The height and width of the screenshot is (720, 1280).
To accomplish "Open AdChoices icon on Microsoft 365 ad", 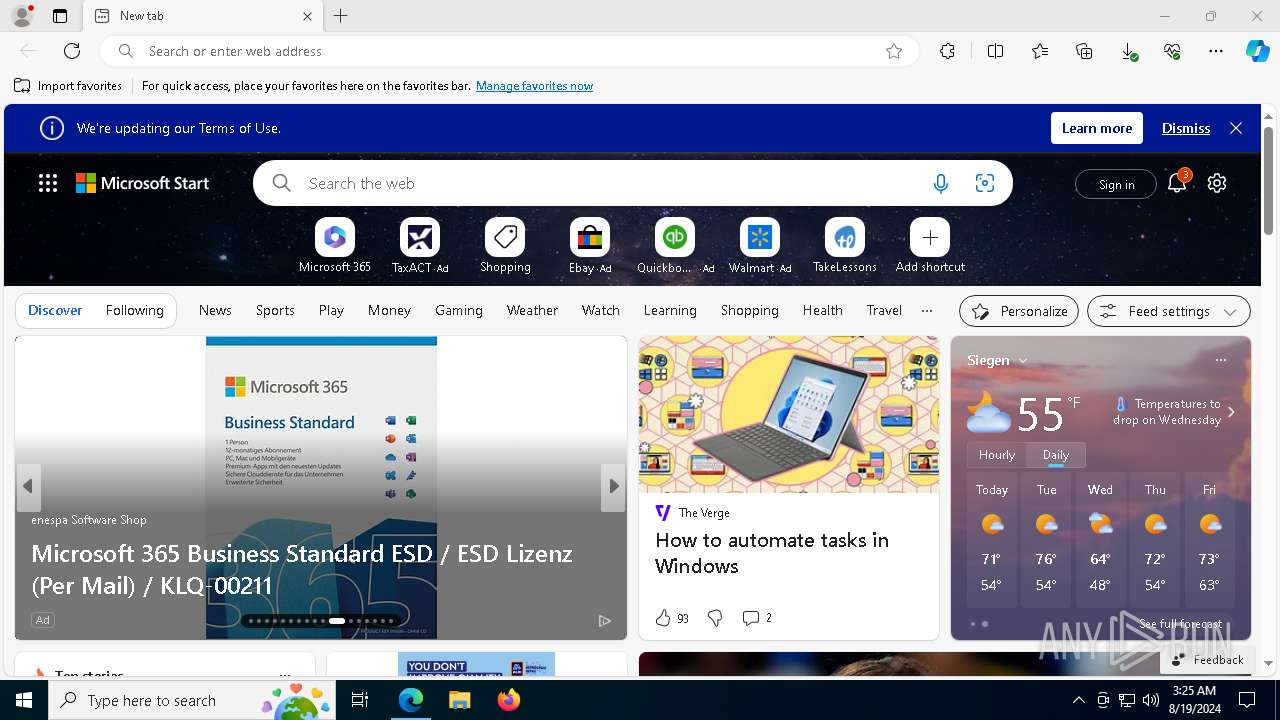I will [x=605, y=621].
